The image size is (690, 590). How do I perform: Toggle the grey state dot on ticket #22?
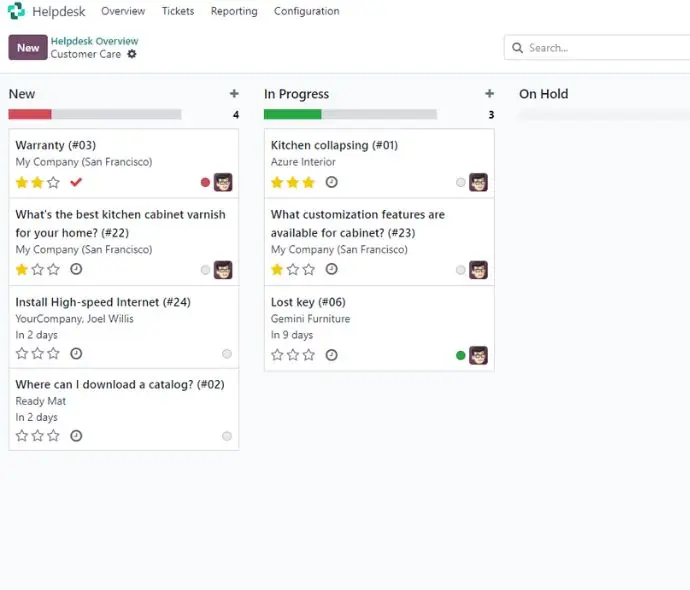(205, 270)
